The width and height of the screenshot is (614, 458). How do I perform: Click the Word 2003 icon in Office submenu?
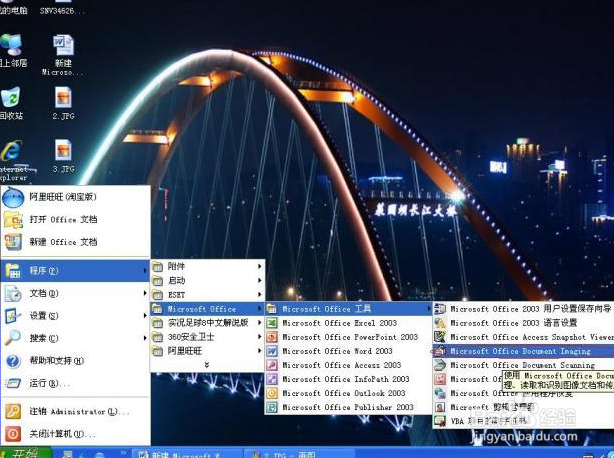coord(272,351)
